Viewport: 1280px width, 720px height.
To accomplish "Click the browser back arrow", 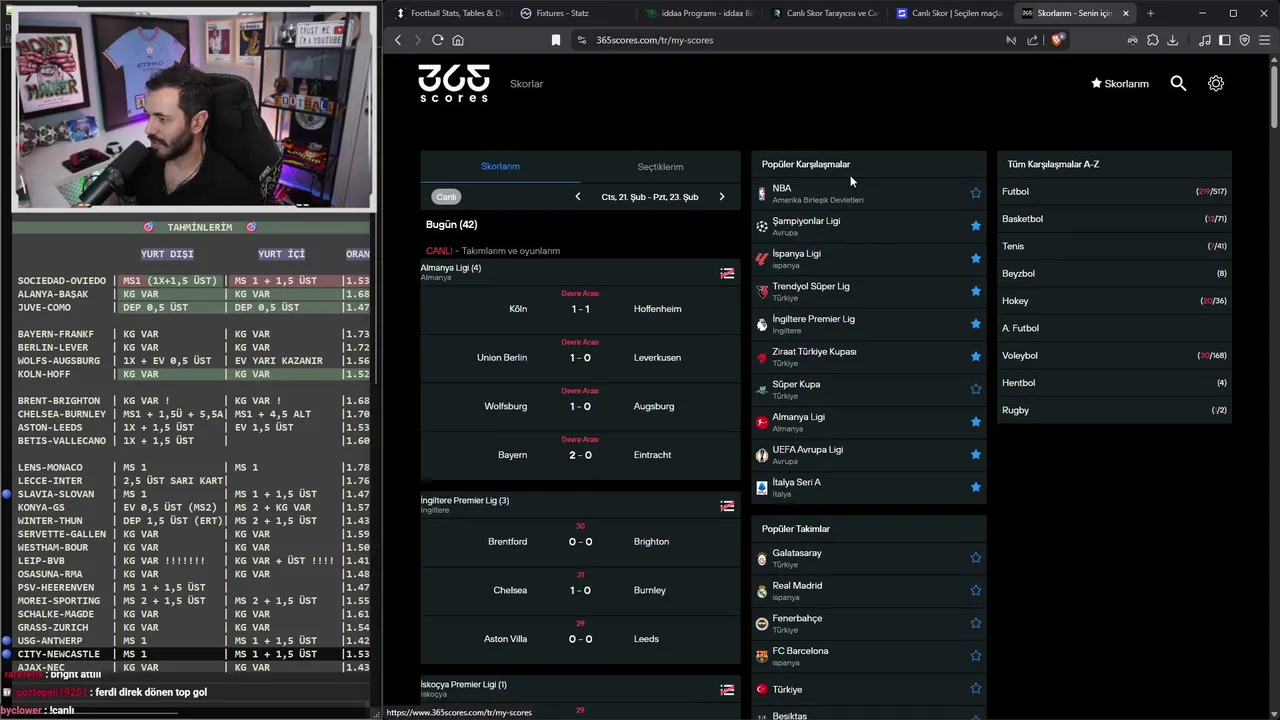I will tap(398, 40).
